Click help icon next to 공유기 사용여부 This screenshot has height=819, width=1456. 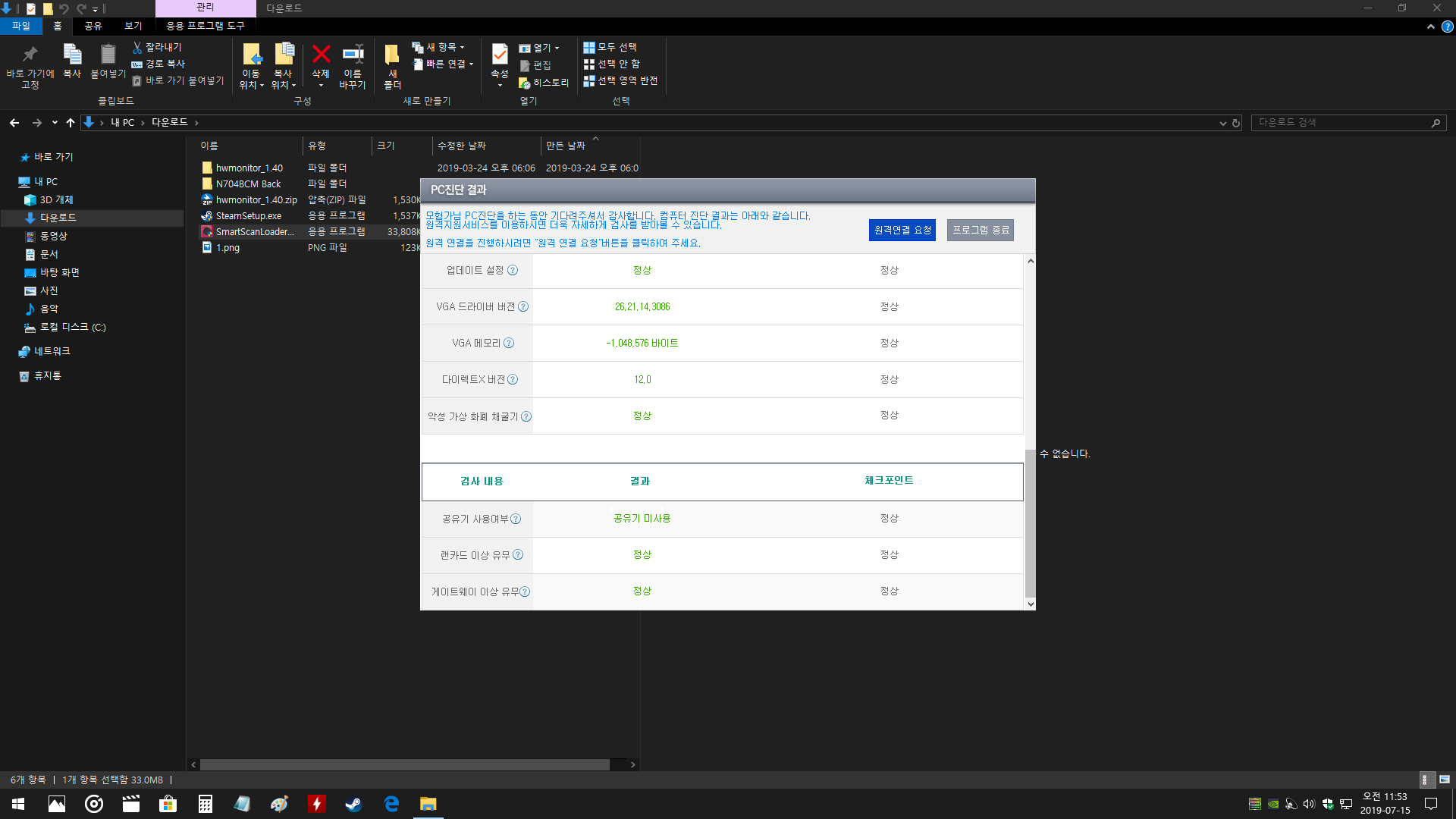[x=516, y=519]
